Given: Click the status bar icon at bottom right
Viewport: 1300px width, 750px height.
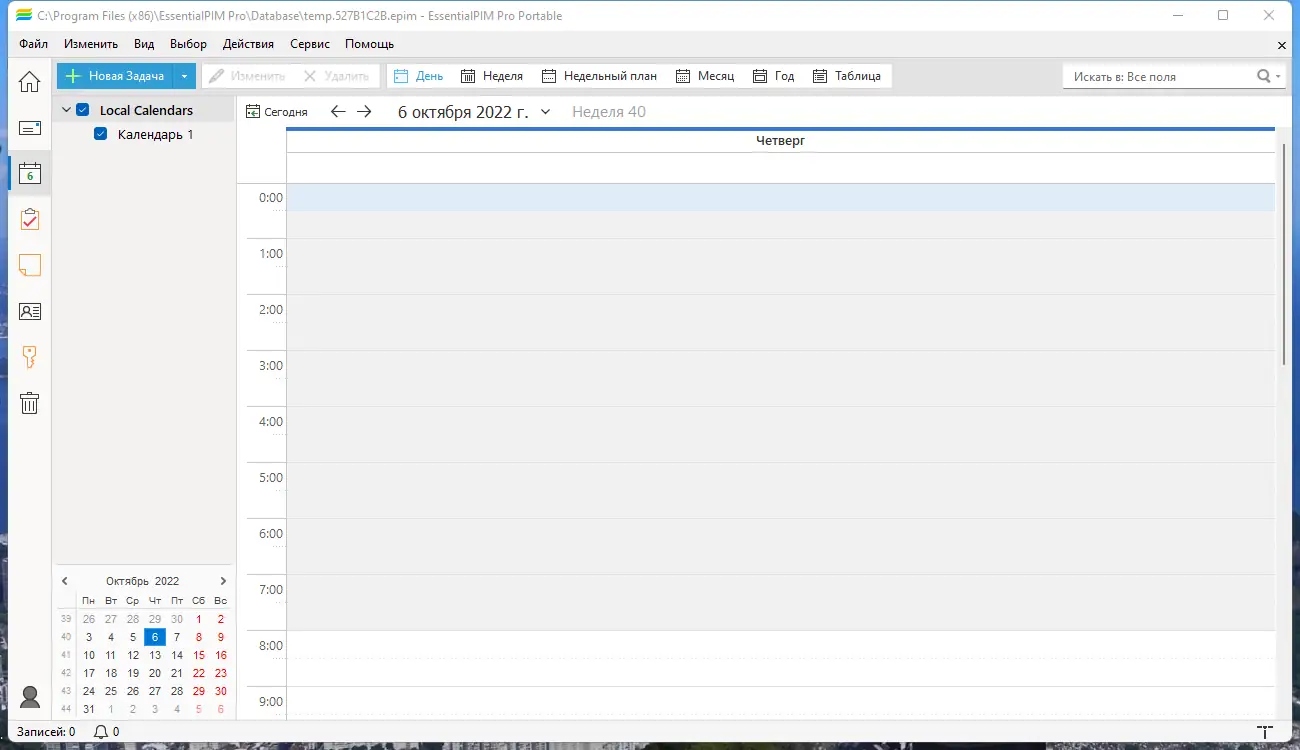Looking at the screenshot, I should tap(1265, 733).
